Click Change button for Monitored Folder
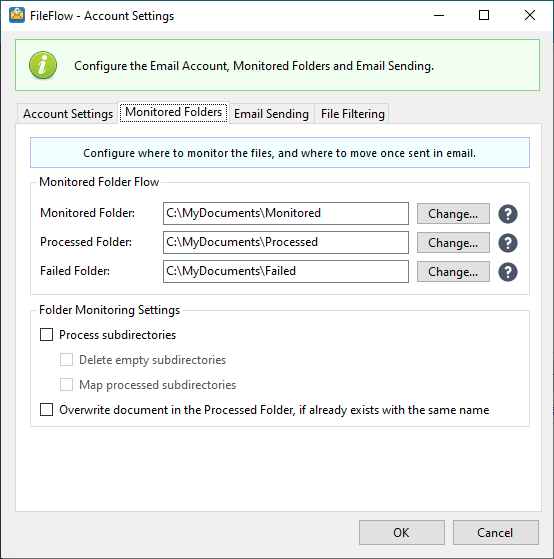 (x=453, y=214)
